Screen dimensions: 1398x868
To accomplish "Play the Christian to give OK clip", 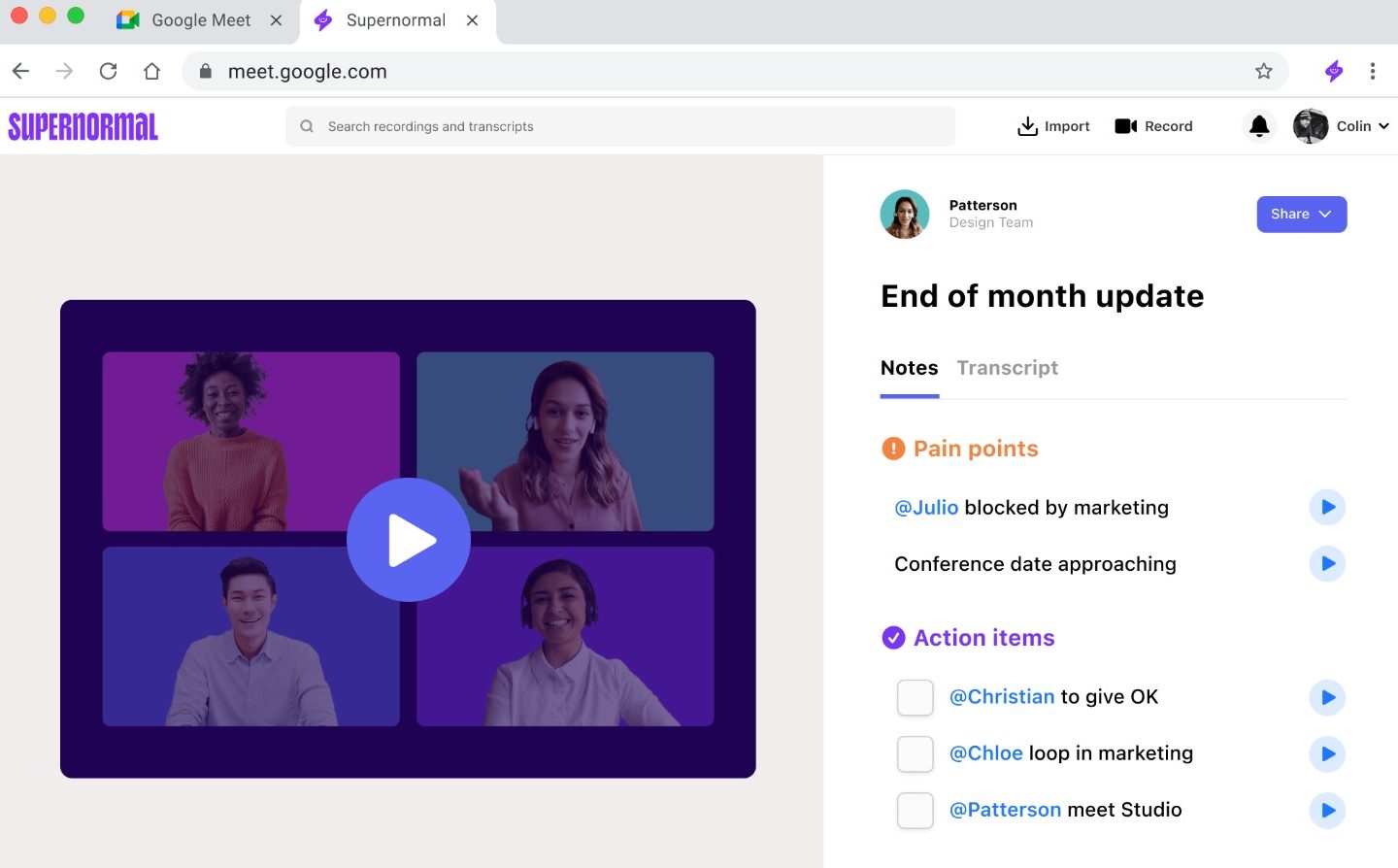I will tap(1327, 697).
